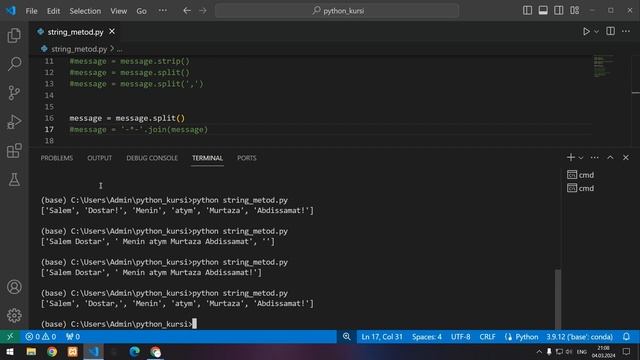Run the Python file with play icon
The height and width of the screenshot is (360, 640).
(586, 31)
